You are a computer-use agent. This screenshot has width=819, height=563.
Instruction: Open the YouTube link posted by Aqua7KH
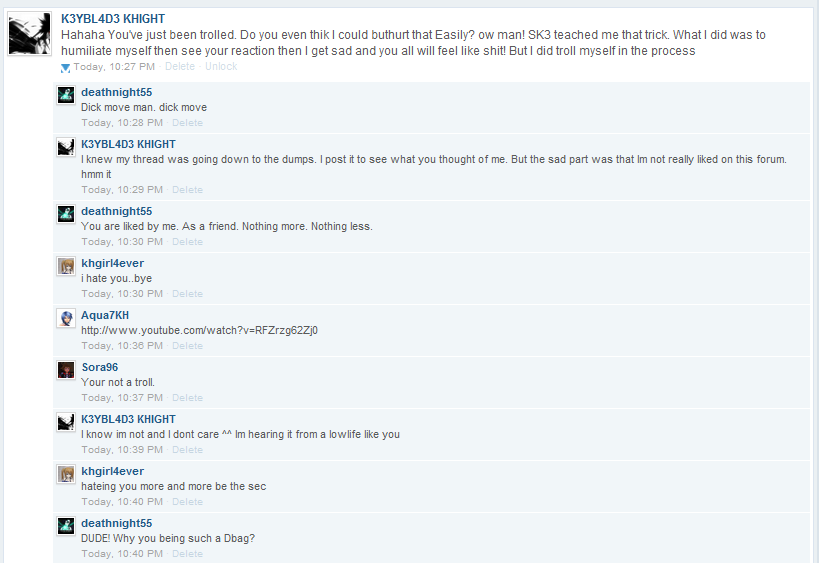(199, 330)
